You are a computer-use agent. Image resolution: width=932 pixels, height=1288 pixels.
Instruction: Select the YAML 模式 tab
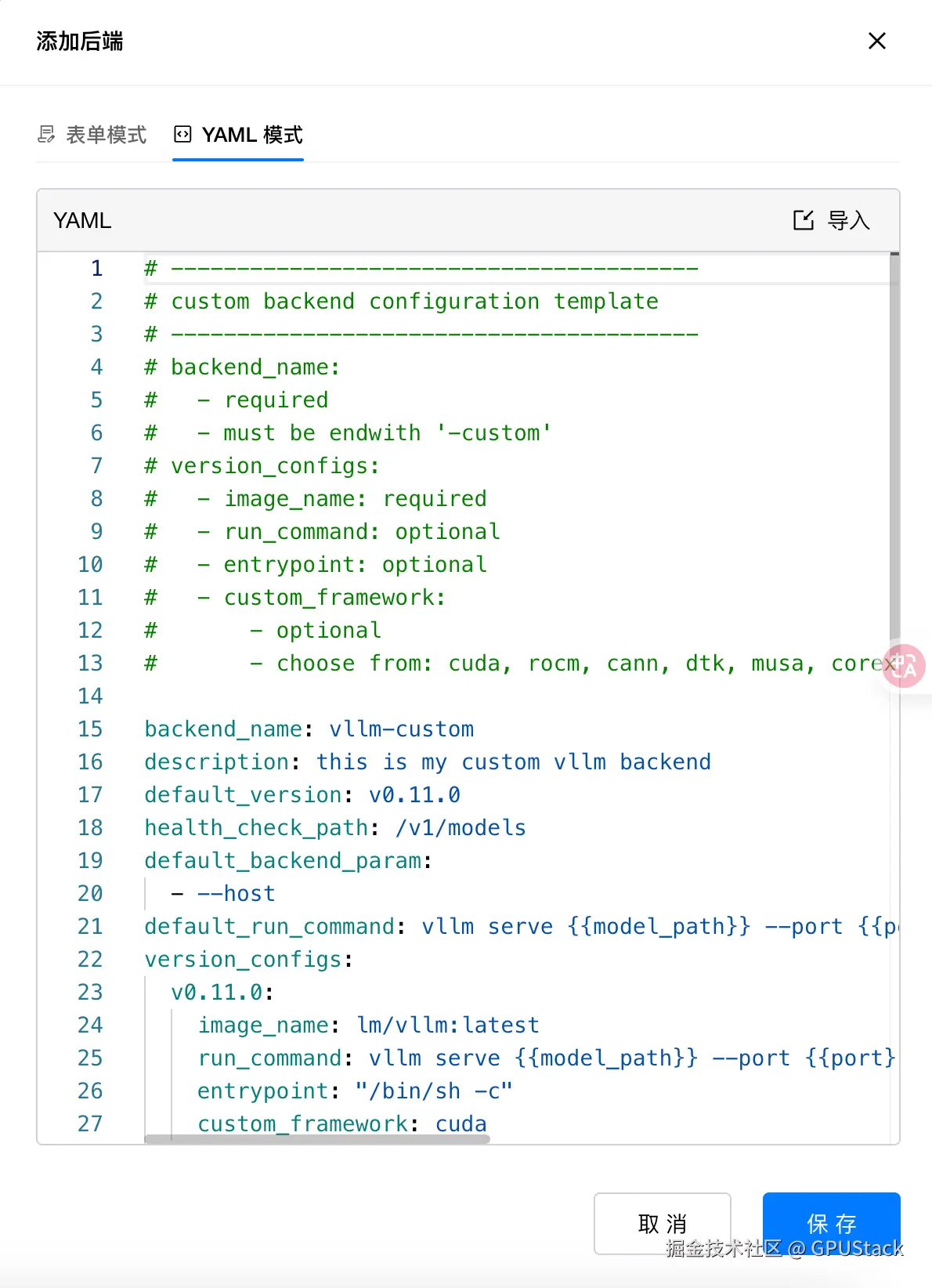(238, 135)
